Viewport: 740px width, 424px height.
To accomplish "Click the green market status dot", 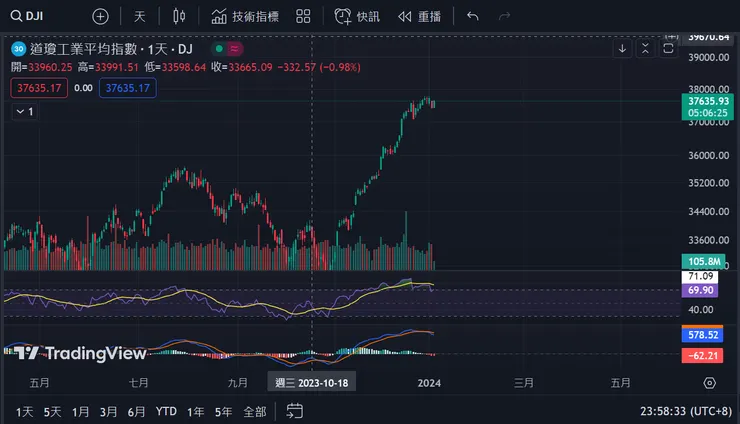I will point(219,48).
